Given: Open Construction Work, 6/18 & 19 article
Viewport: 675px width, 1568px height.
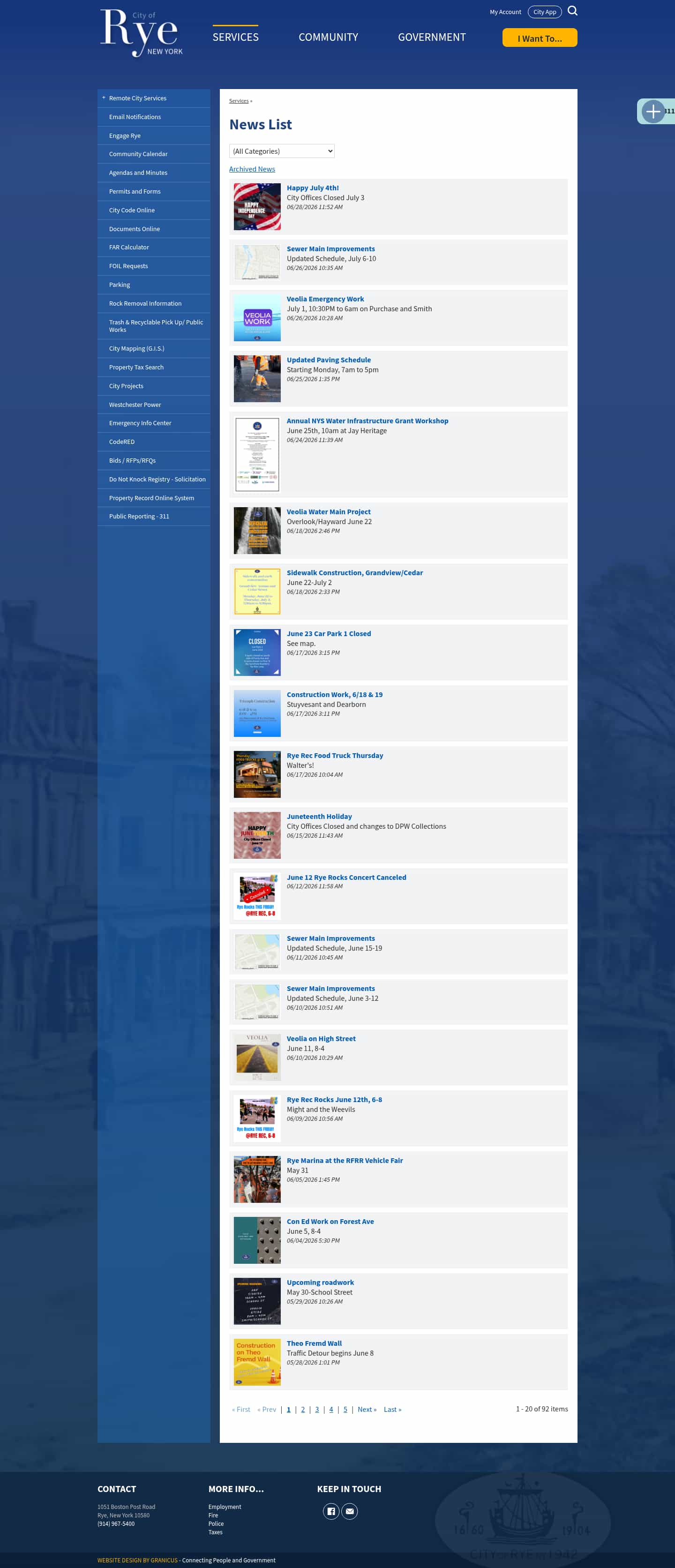Looking at the screenshot, I should point(335,695).
